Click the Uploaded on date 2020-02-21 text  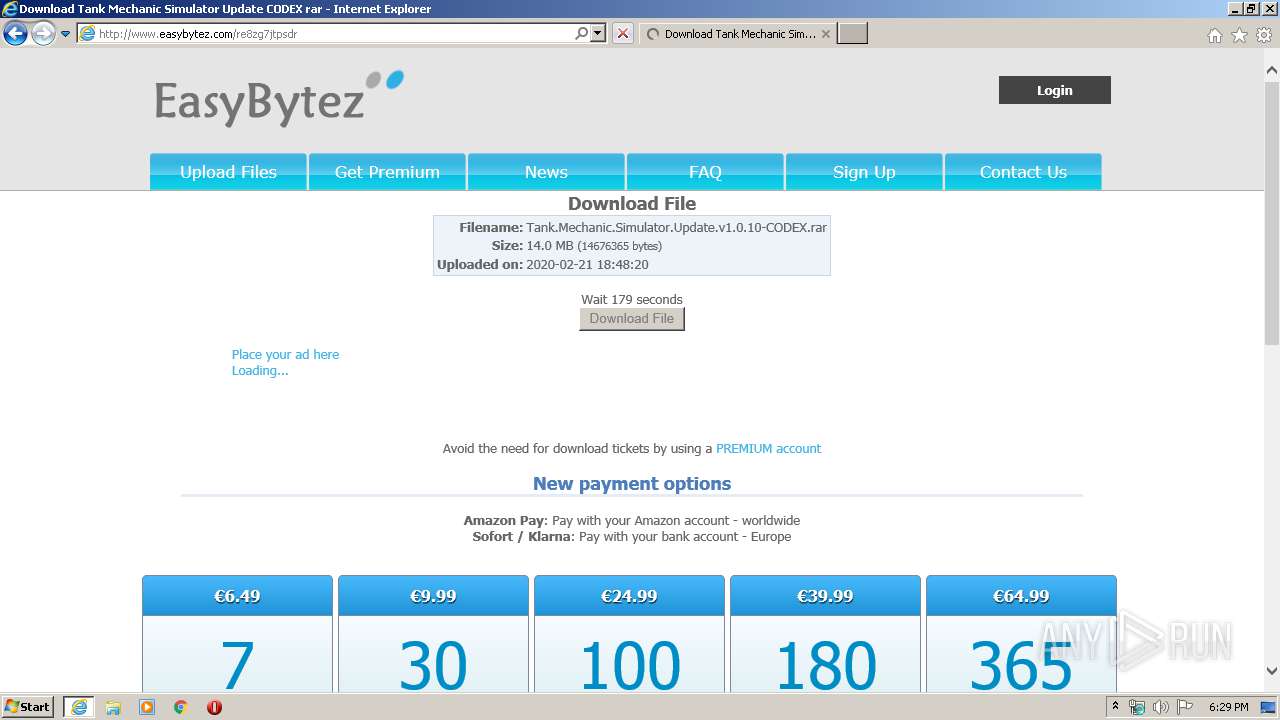587,265
